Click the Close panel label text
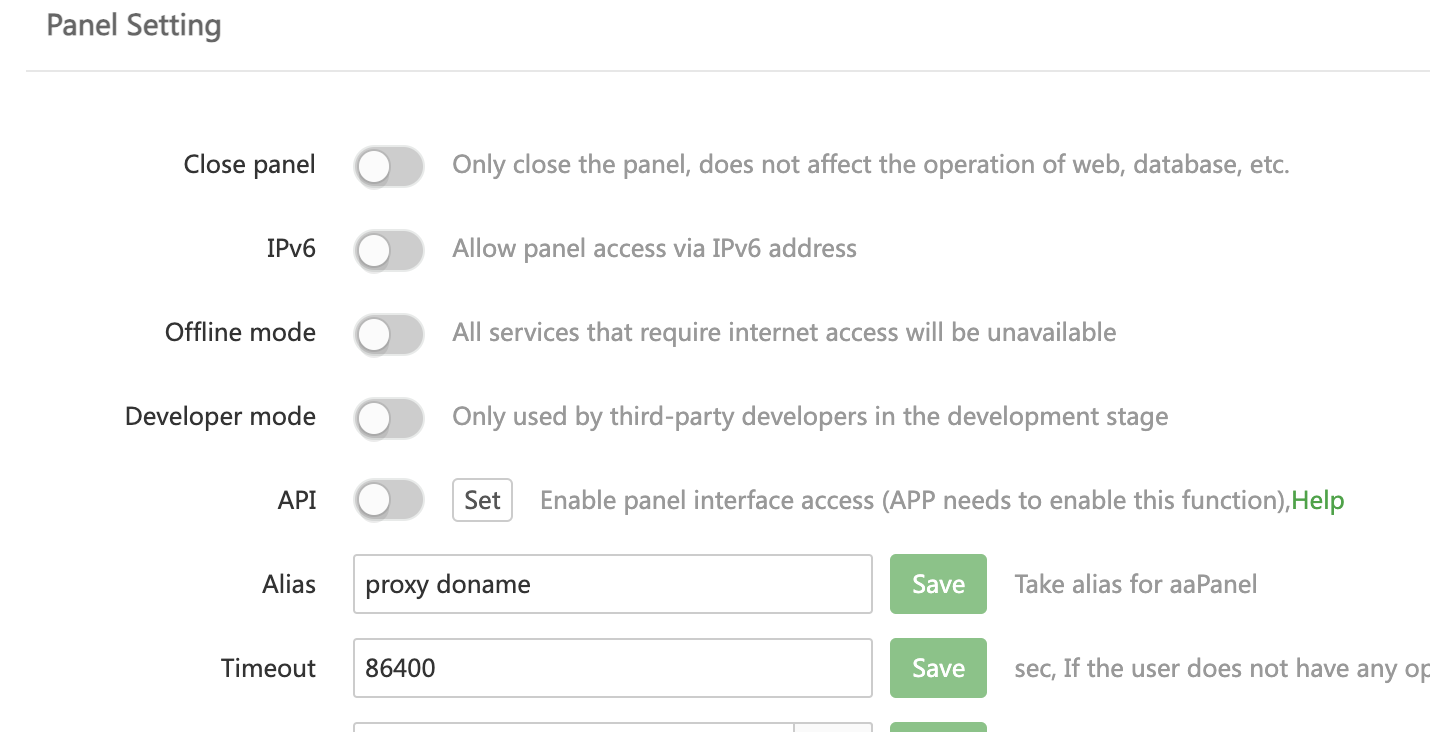1430x732 pixels. click(248, 164)
